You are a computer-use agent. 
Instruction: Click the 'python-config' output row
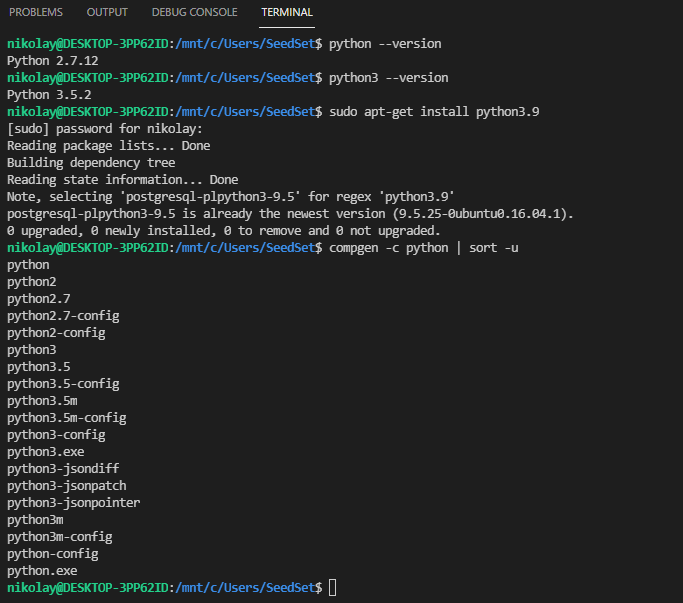53,553
